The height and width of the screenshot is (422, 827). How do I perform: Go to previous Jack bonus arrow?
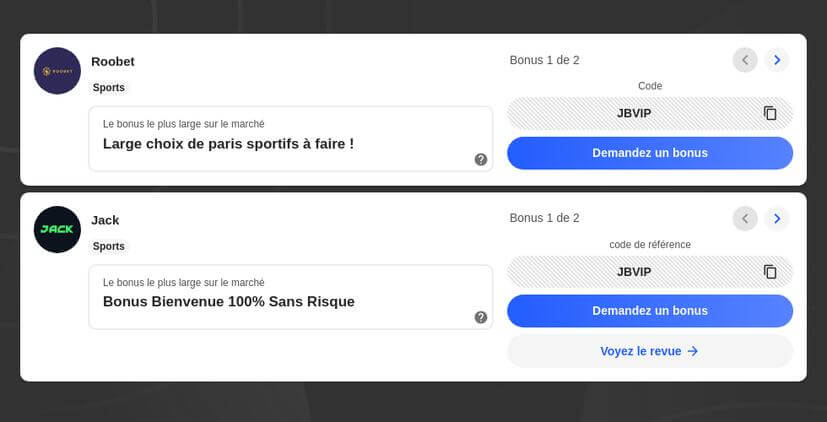(x=745, y=218)
